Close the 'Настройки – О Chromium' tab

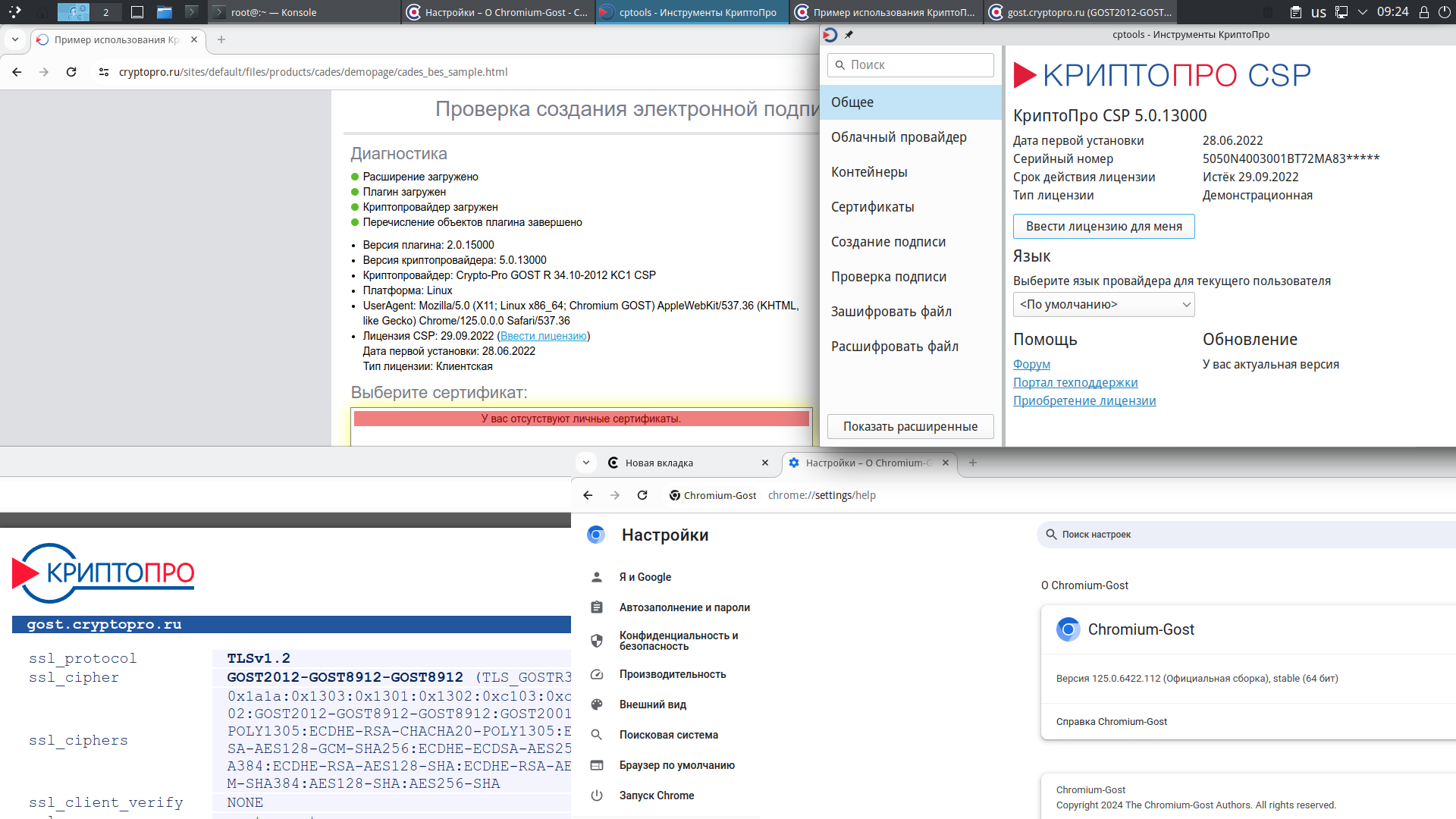[946, 463]
